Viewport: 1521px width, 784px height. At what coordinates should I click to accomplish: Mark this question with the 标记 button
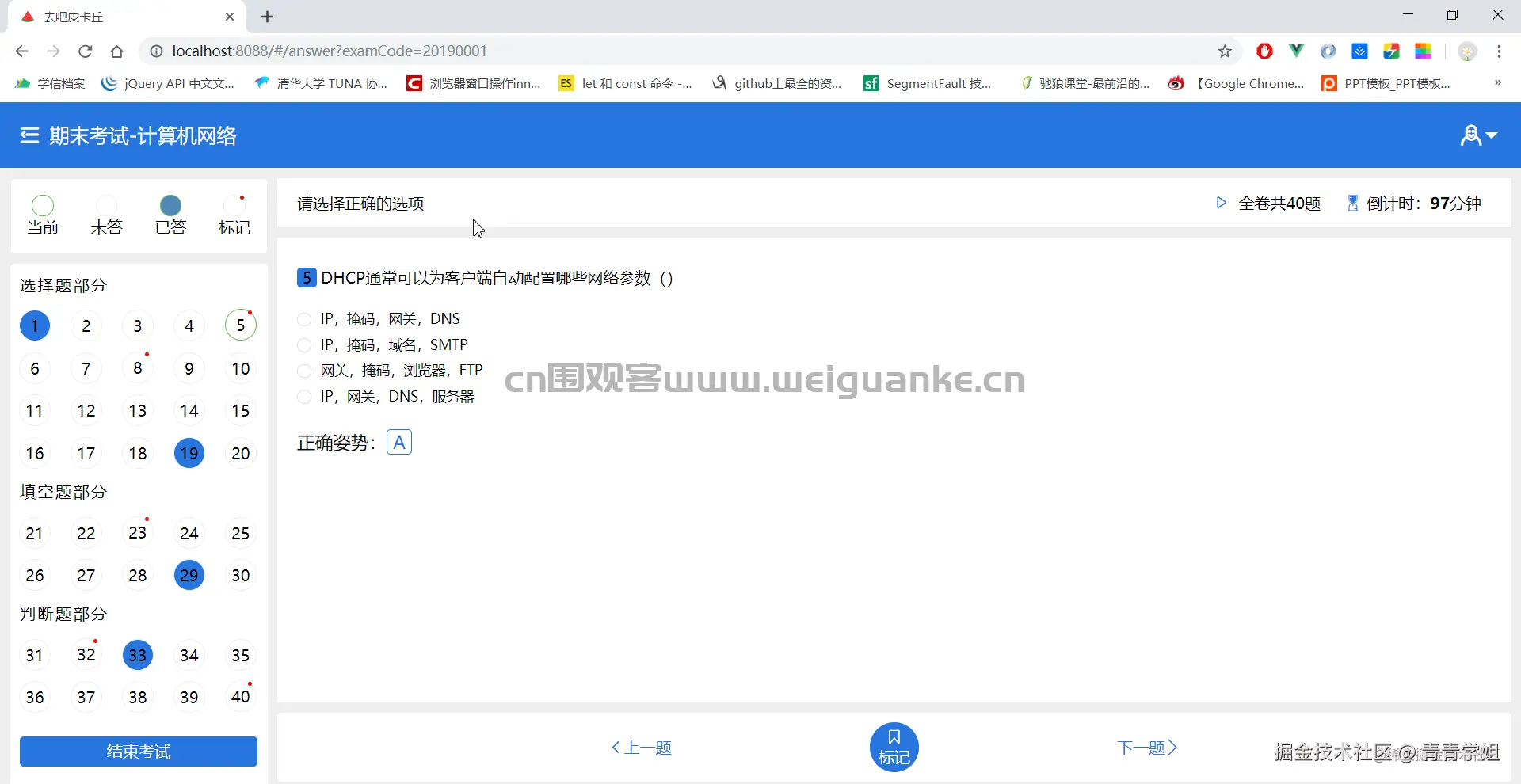[x=894, y=748]
